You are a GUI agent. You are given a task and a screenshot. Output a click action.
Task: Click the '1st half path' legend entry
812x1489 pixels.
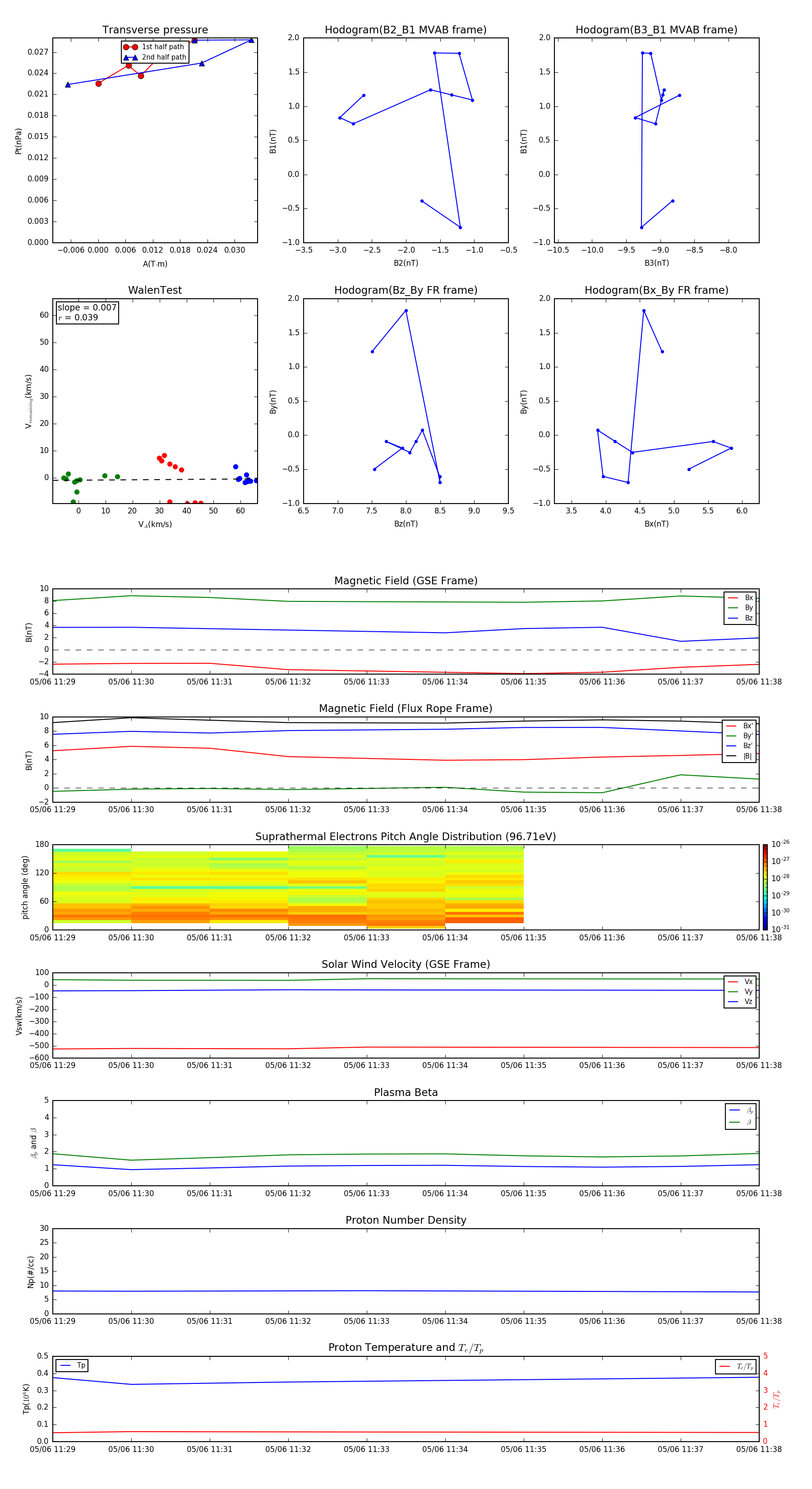[x=154, y=47]
